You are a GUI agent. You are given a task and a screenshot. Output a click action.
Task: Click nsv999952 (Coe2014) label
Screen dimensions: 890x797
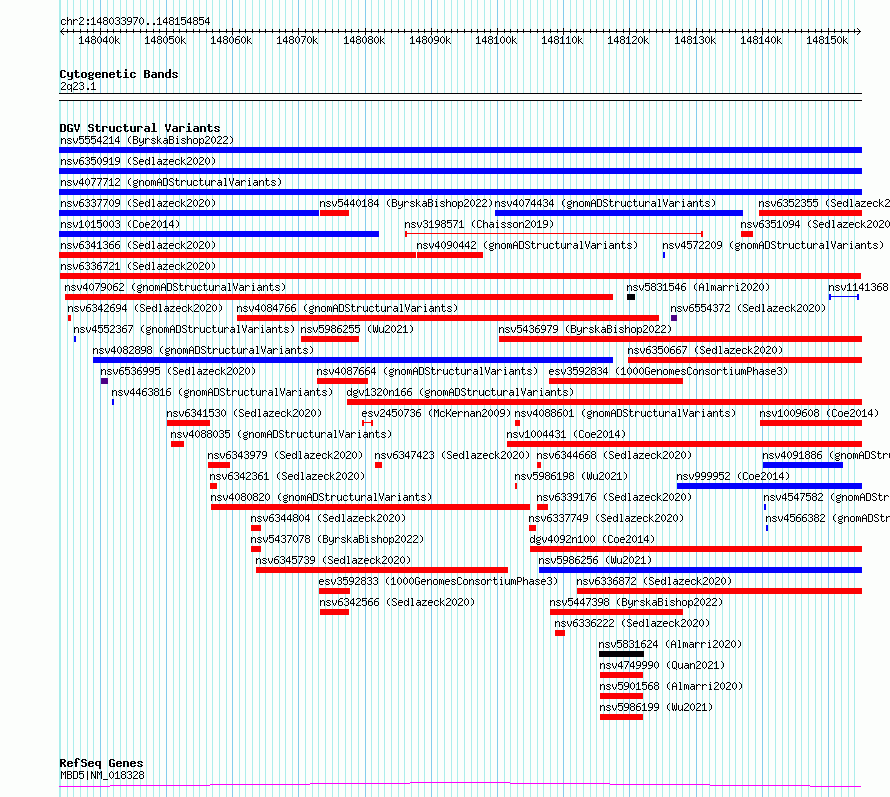tap(733, 476)
